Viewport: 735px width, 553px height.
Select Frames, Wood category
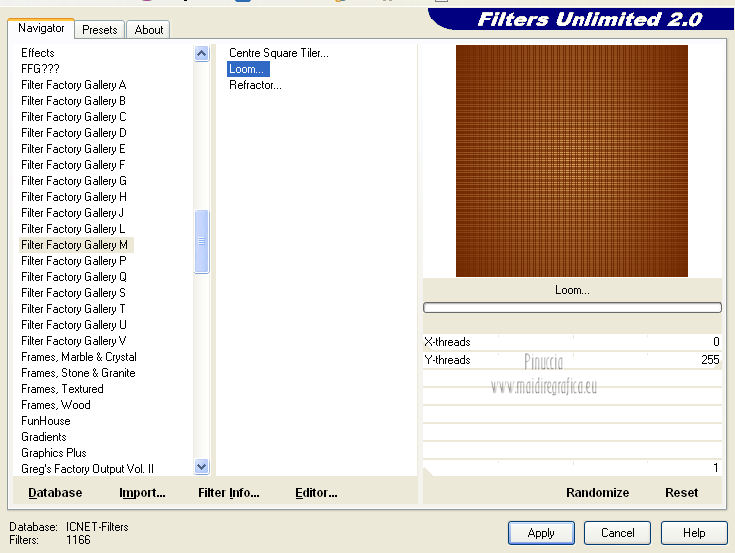point(56,405)
